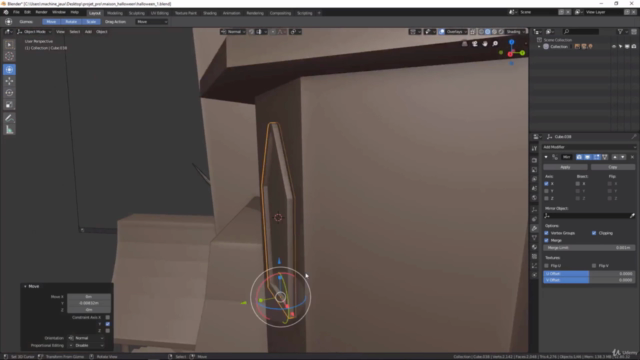
Task: Enable Flip U texture checkbox
Action: 547,266
